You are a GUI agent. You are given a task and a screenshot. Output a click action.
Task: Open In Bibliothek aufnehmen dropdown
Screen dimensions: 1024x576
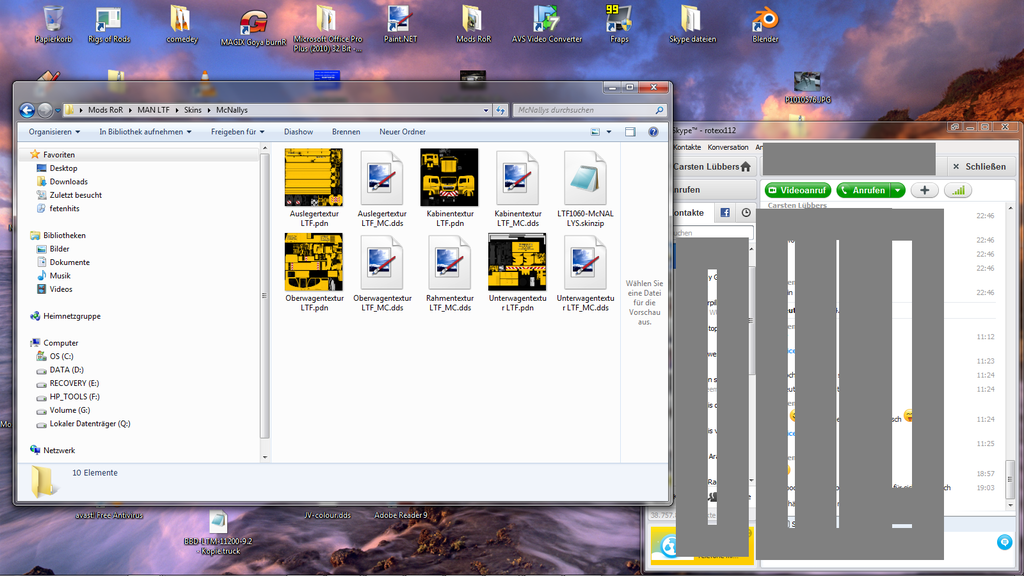point(145,132)
